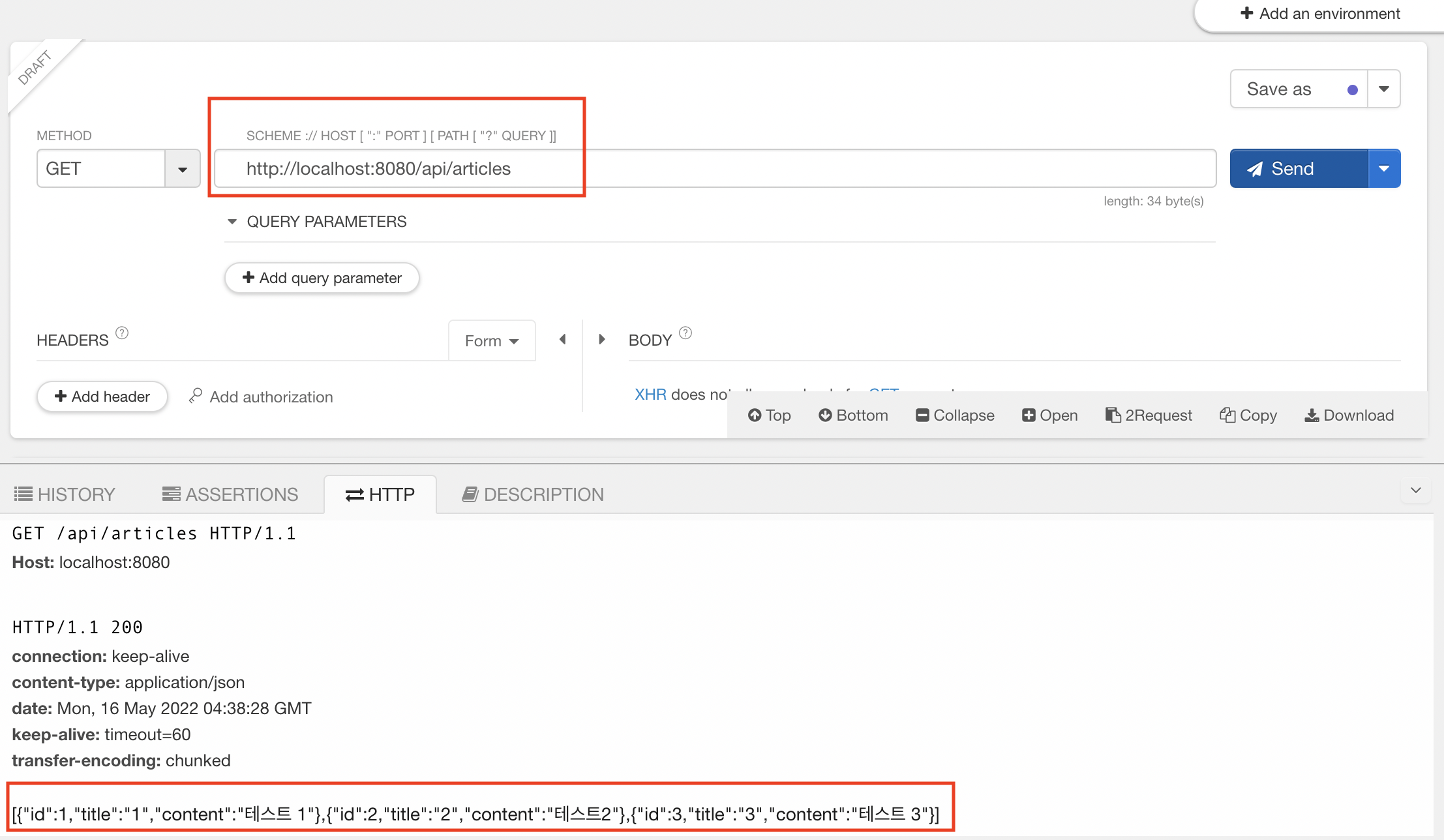Screen dimensions: 1444x840
Task: Switch to the ASSERTIONS tab
Action: [230, 494]
